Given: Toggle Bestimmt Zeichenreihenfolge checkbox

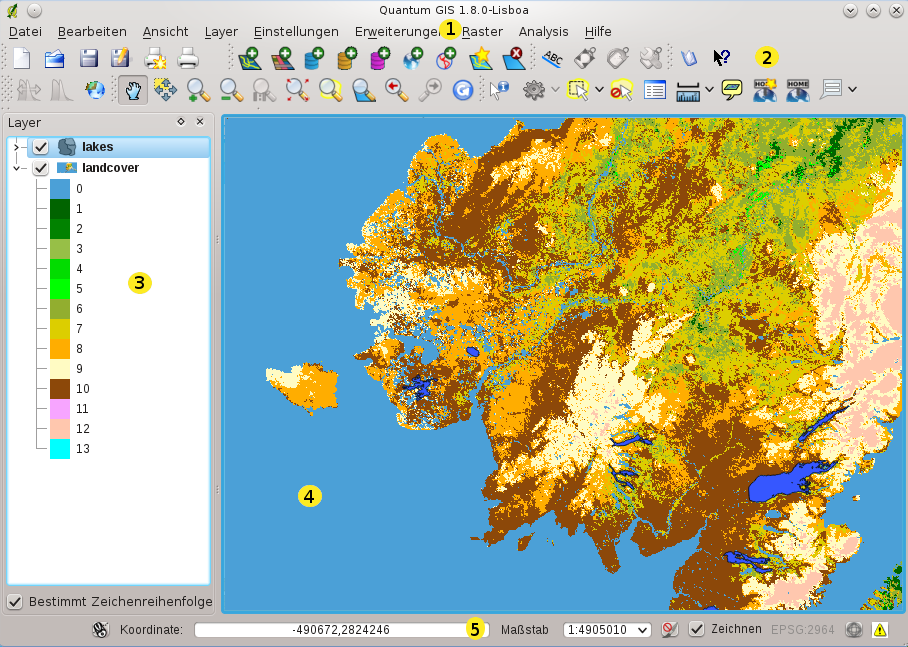Looking at the screenshot, I should [14, 602].
